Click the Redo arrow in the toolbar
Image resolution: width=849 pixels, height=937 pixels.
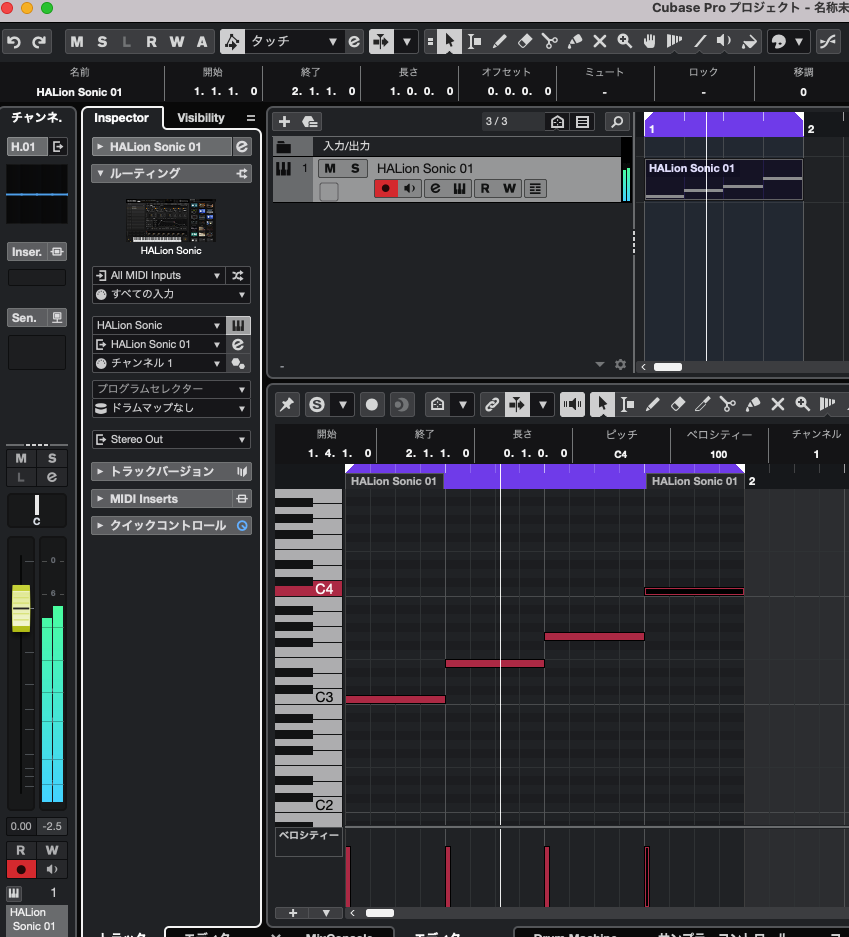[x=39, y=42]
